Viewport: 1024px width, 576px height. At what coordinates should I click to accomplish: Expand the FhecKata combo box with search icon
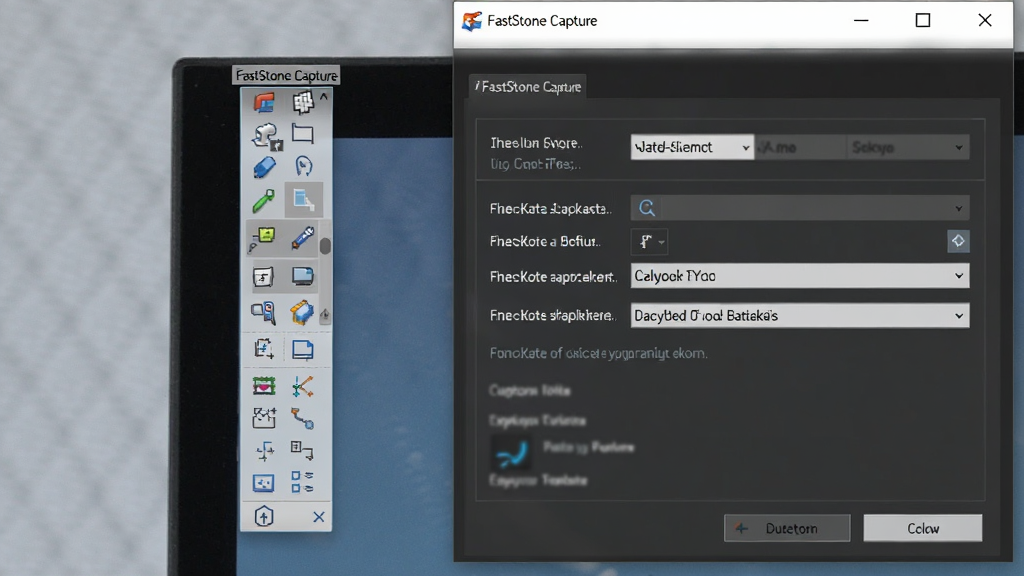click(x=800, y=208)
